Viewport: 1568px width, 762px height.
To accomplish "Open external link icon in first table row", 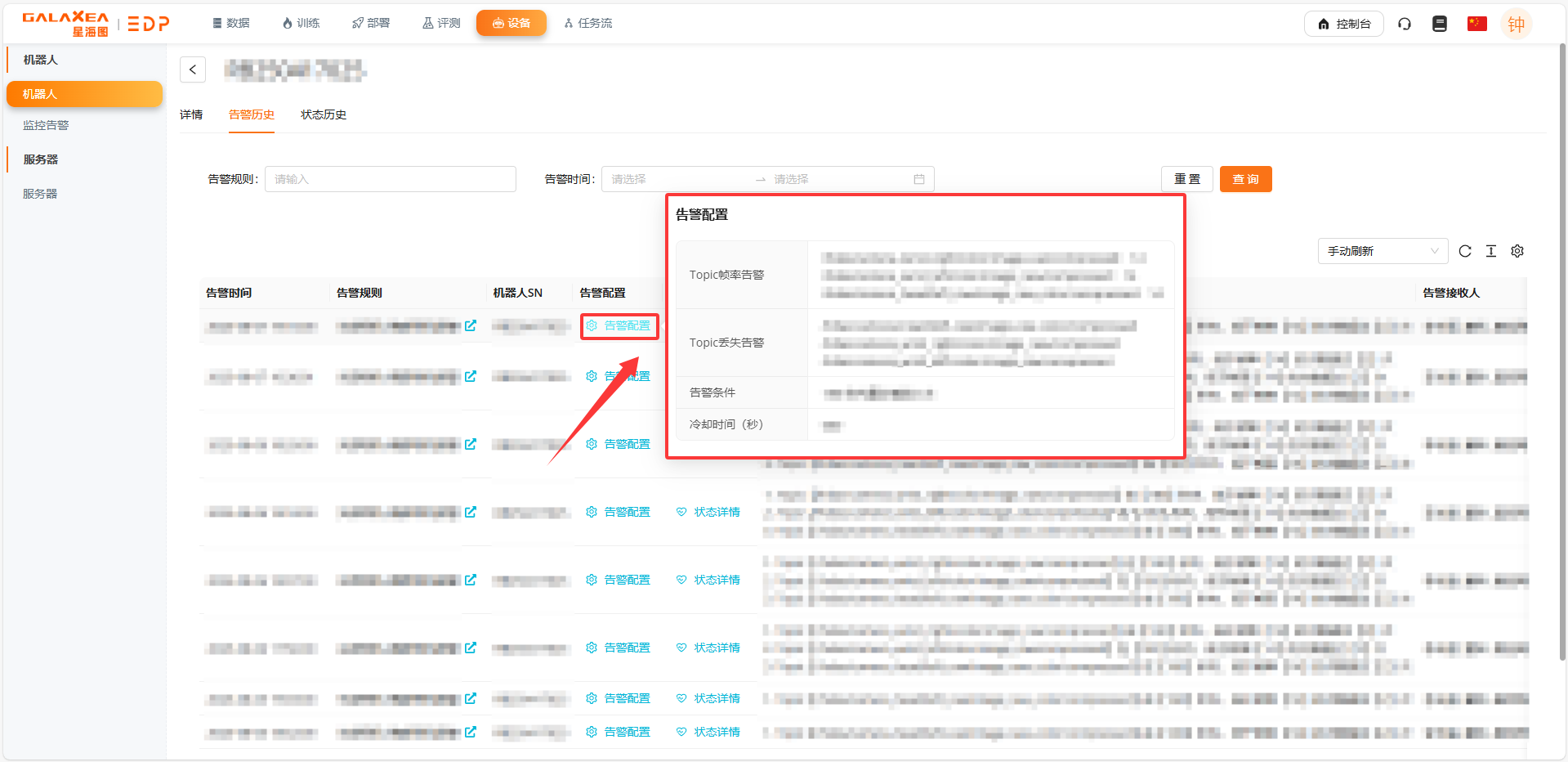I will (x=471, y=325).
